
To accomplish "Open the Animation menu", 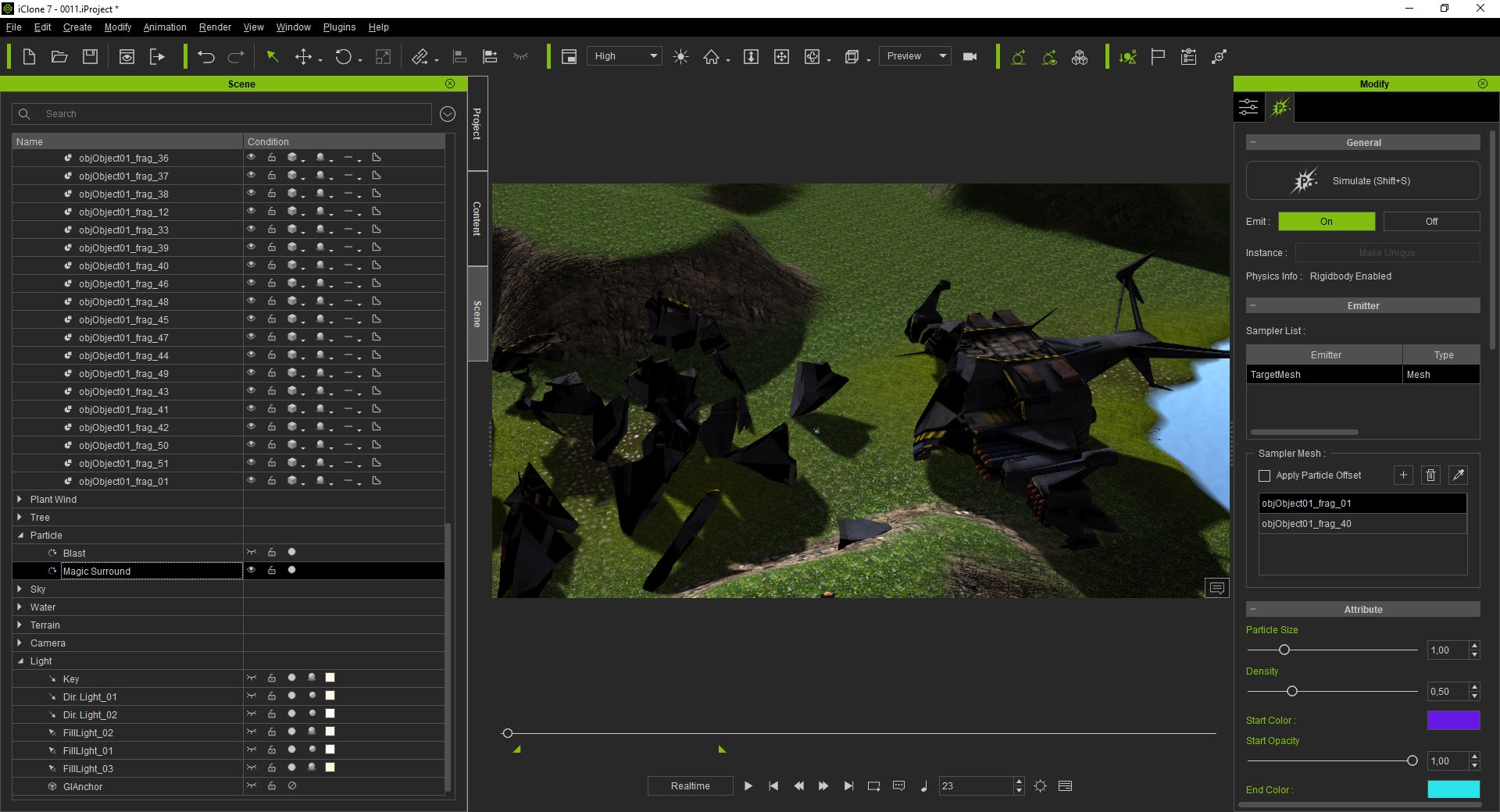I will coord(165,27).
